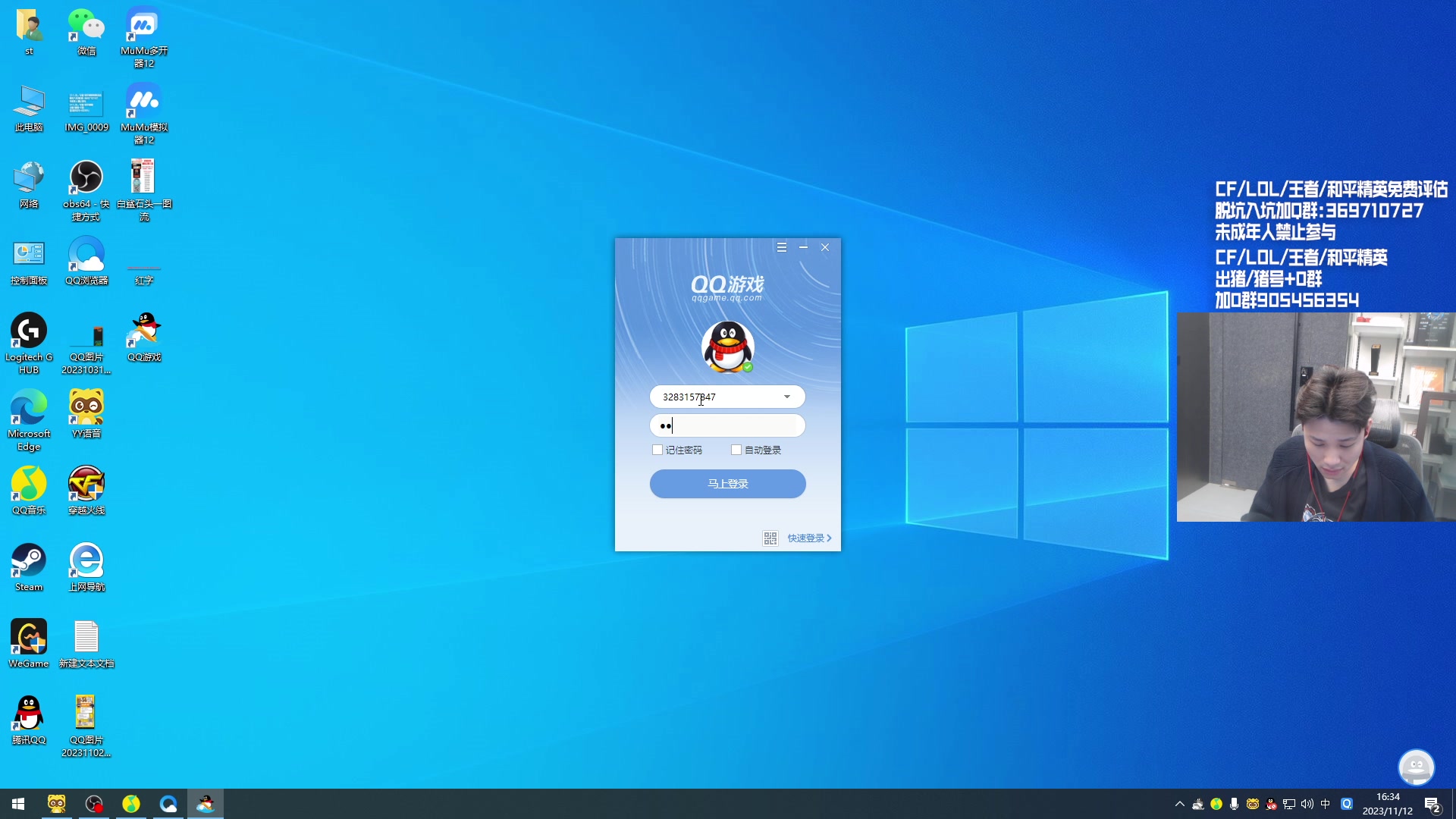Open the QR code login icon
The image size is (1456, 819).
(x=770, y=538)
